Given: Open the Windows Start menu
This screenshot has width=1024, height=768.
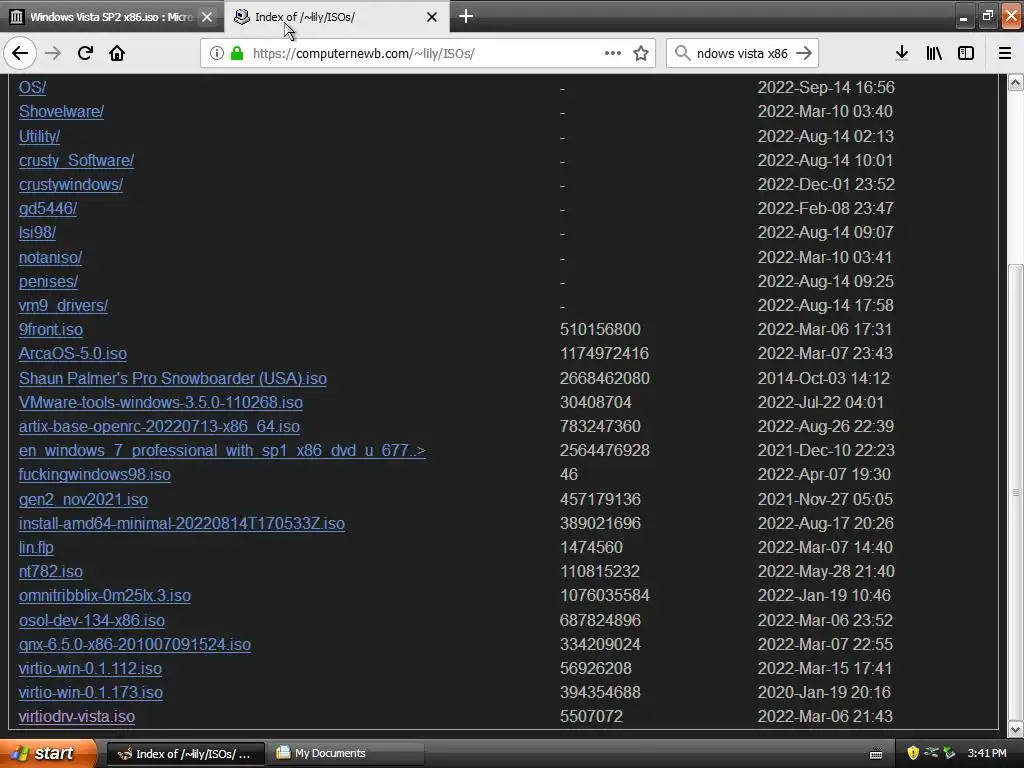Looking at the screenshot, I should point(48,753).
